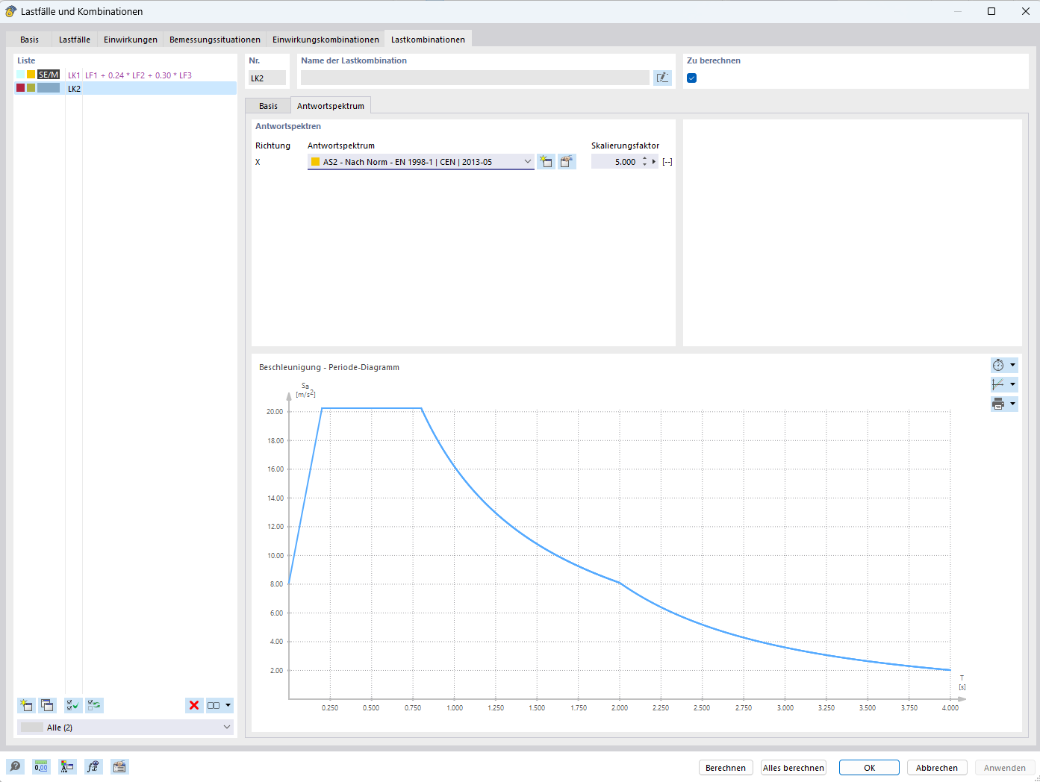Click the two-panel view layout icon

point(214,705)
